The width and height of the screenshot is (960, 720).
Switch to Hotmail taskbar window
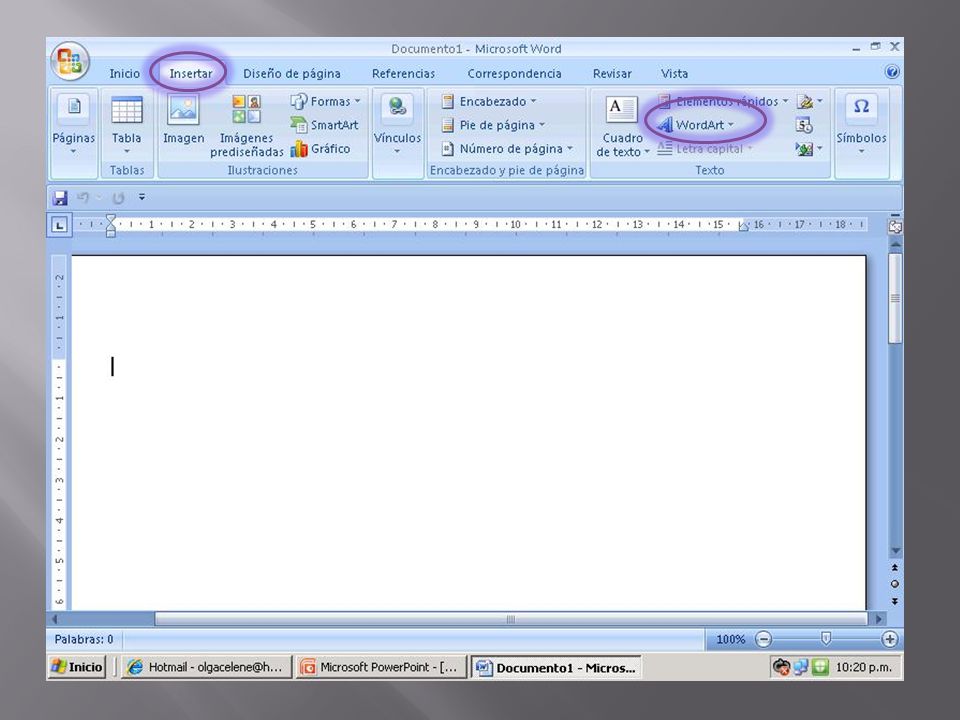(206, 667)
